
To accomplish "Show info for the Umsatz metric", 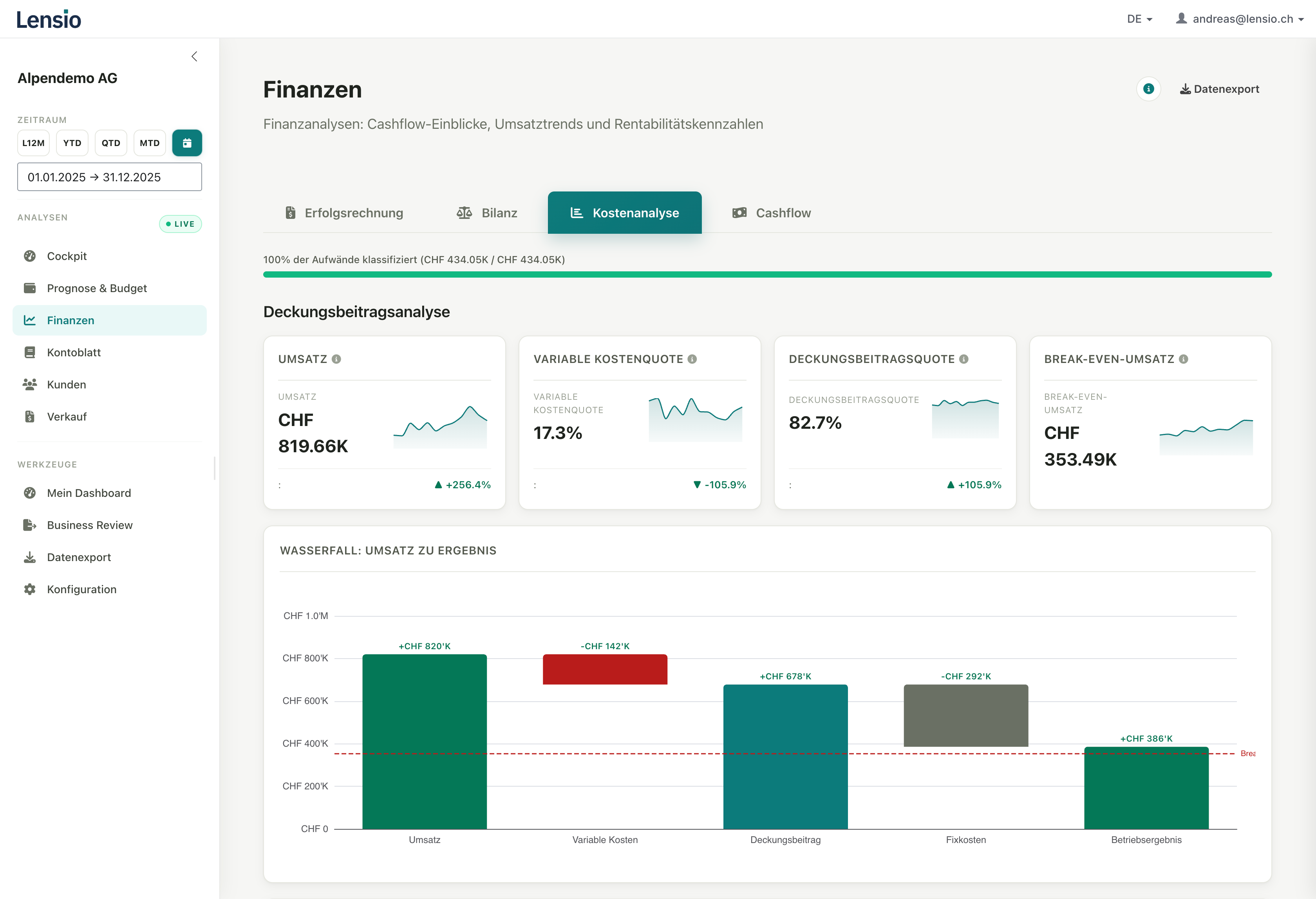I will (x=336, y=358).
